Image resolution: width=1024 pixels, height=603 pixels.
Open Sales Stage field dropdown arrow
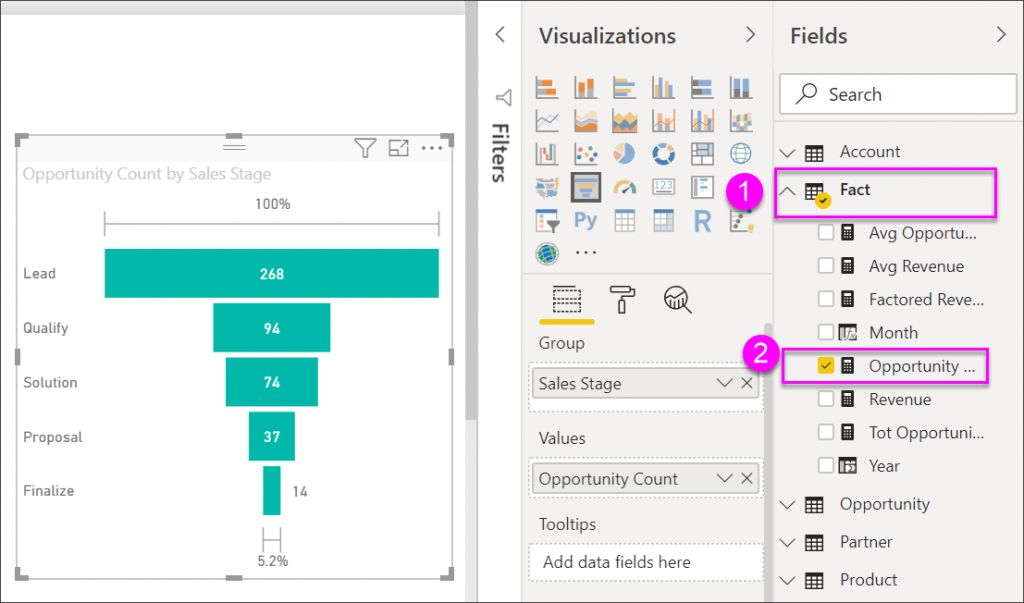724,383
